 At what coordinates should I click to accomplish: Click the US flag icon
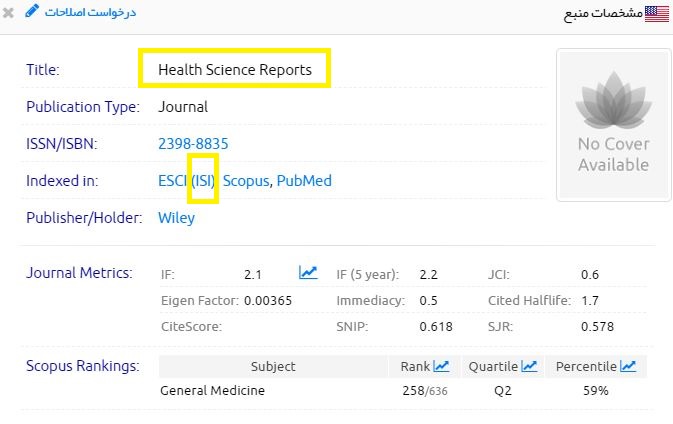[x=657, y=13]
